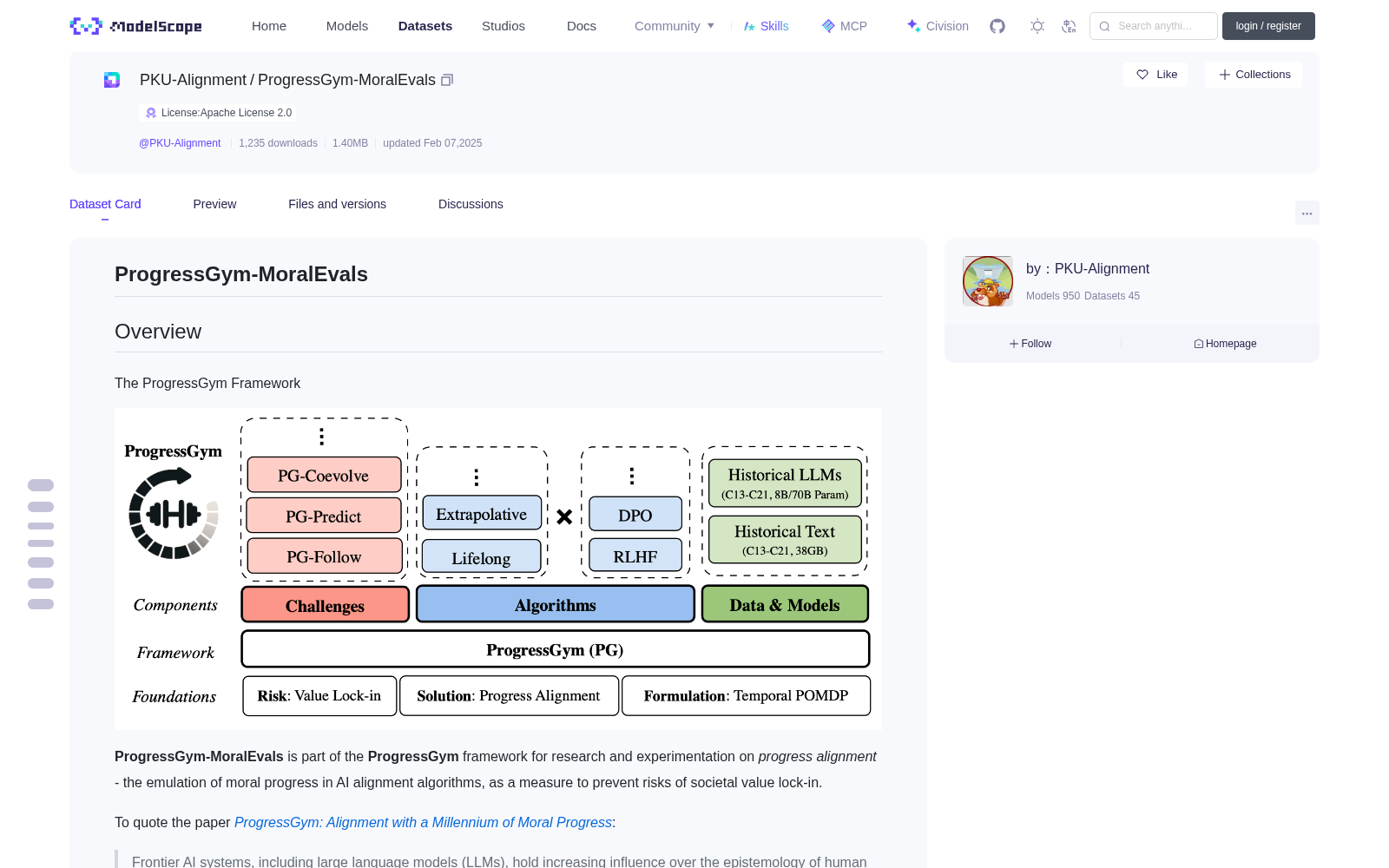The image size is (1389, 868).
Task: Click the 'Overview' heading
Action: click(x=158, y=332)
